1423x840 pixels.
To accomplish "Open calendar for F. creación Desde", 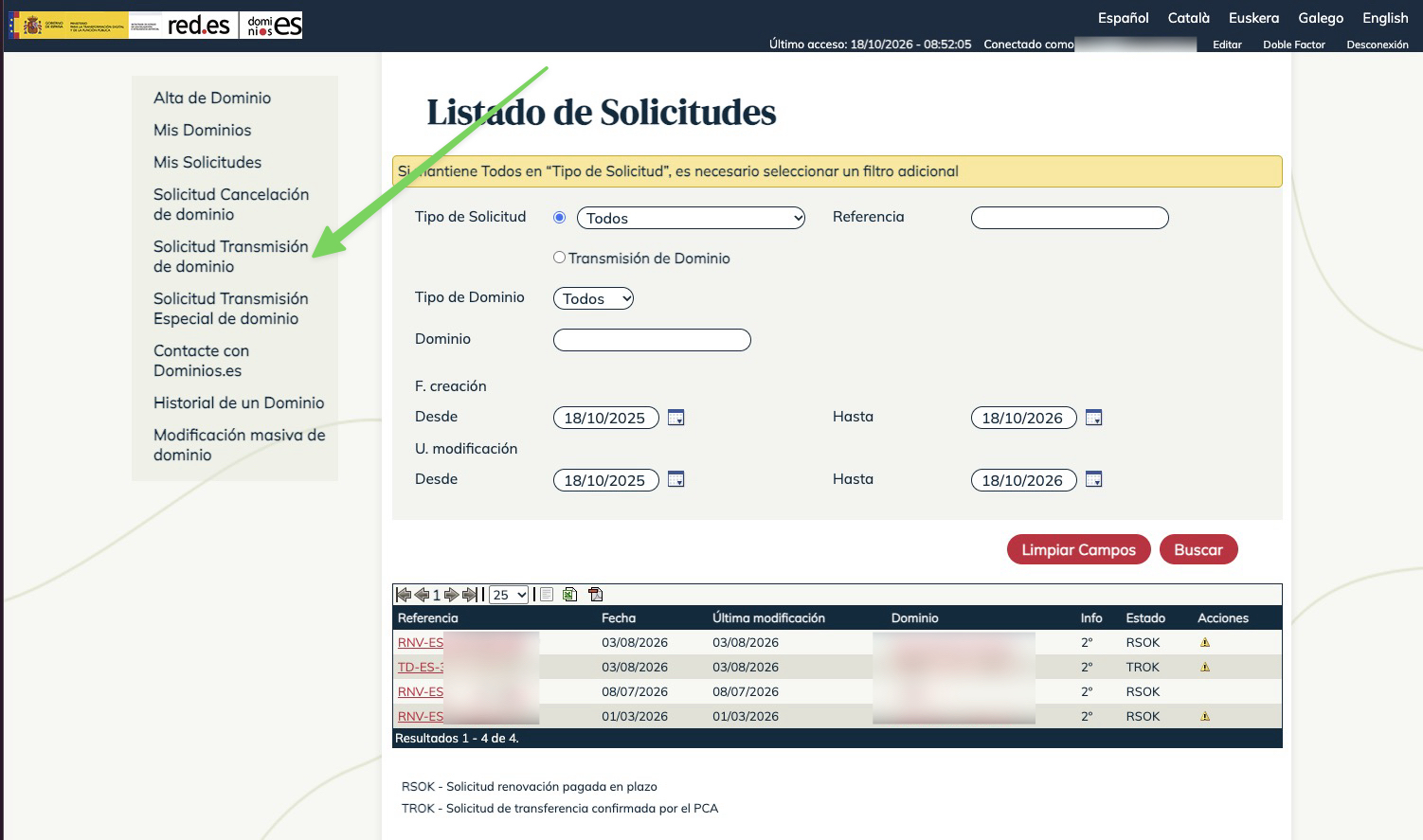I will pos(675,418).
